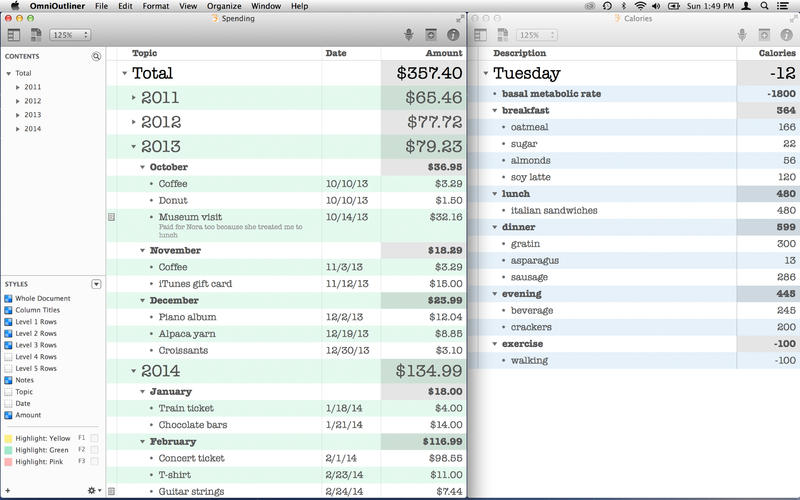The height and width of the screenshot is (500, 800).
Task: Expand the 2011 row in the outline
Action: click(x=133, y=97)
